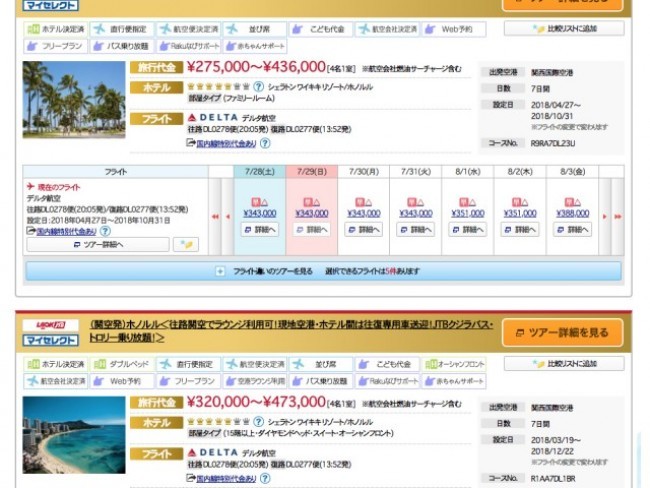Viewport: 650px width, 488px height.
Task: Select the 7/28(土) date column header
Action: [260, 172]
